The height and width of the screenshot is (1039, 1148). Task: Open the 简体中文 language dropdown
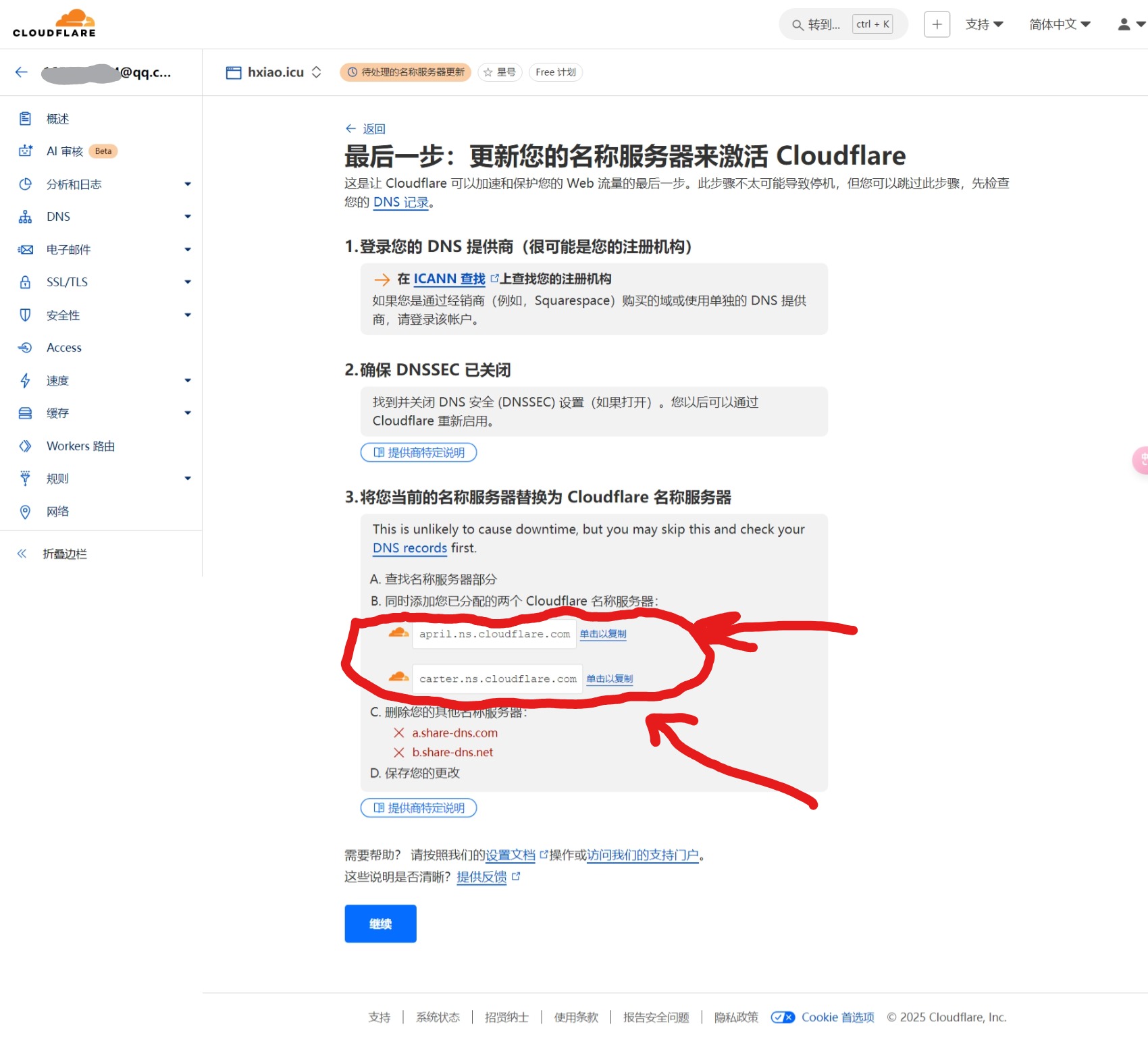[1060, 24]
